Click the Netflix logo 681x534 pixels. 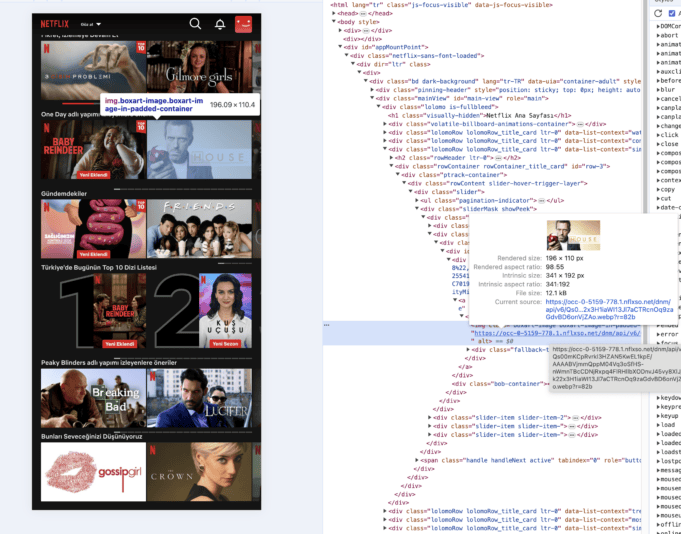pos(56,23)
